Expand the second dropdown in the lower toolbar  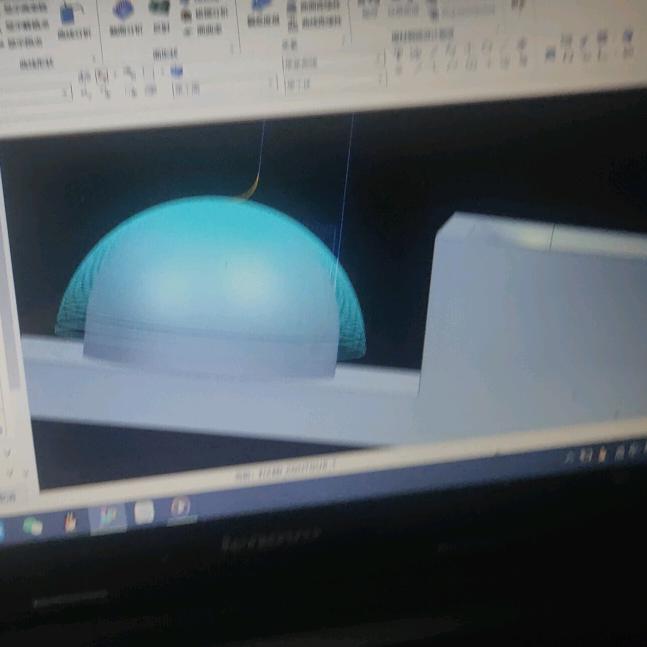point(272,83)
